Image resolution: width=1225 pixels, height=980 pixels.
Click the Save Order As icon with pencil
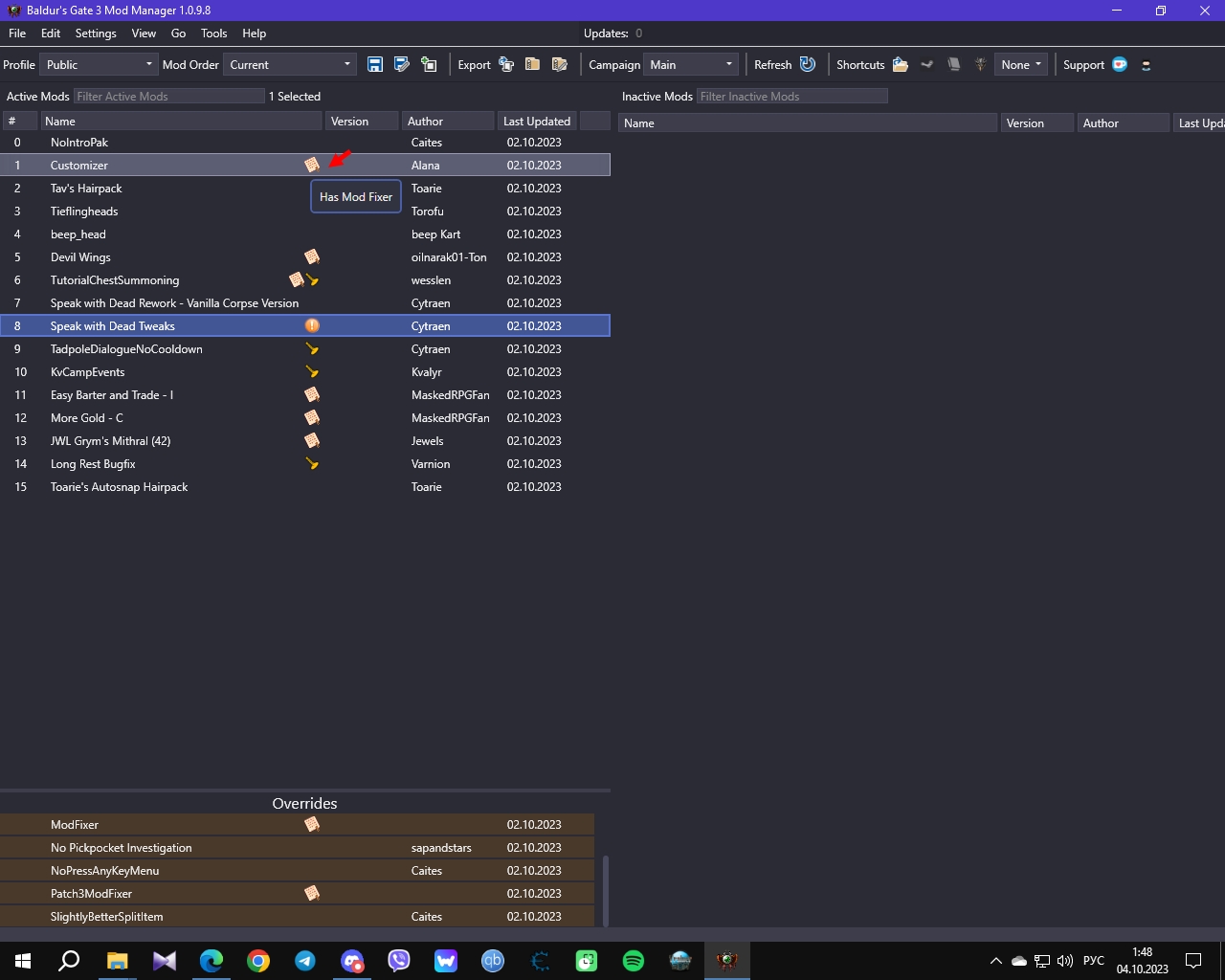[x=402, y=64]
